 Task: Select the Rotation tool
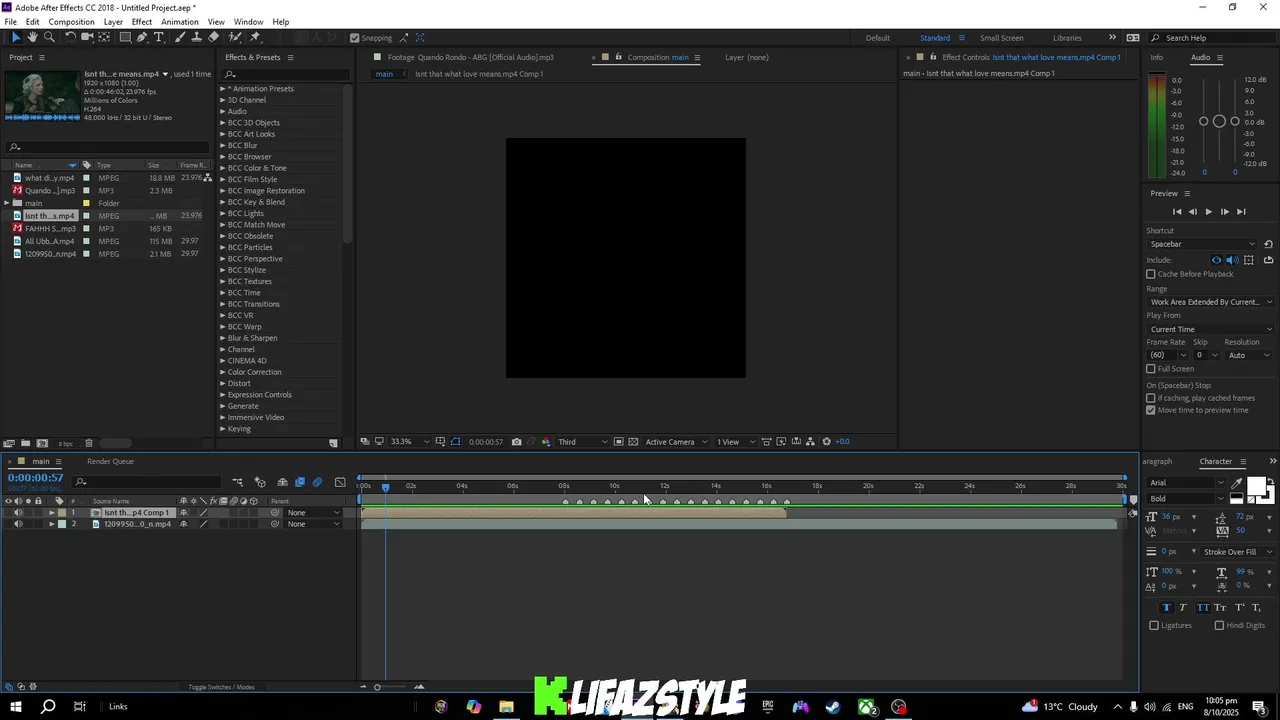click(x=70, y=37)
